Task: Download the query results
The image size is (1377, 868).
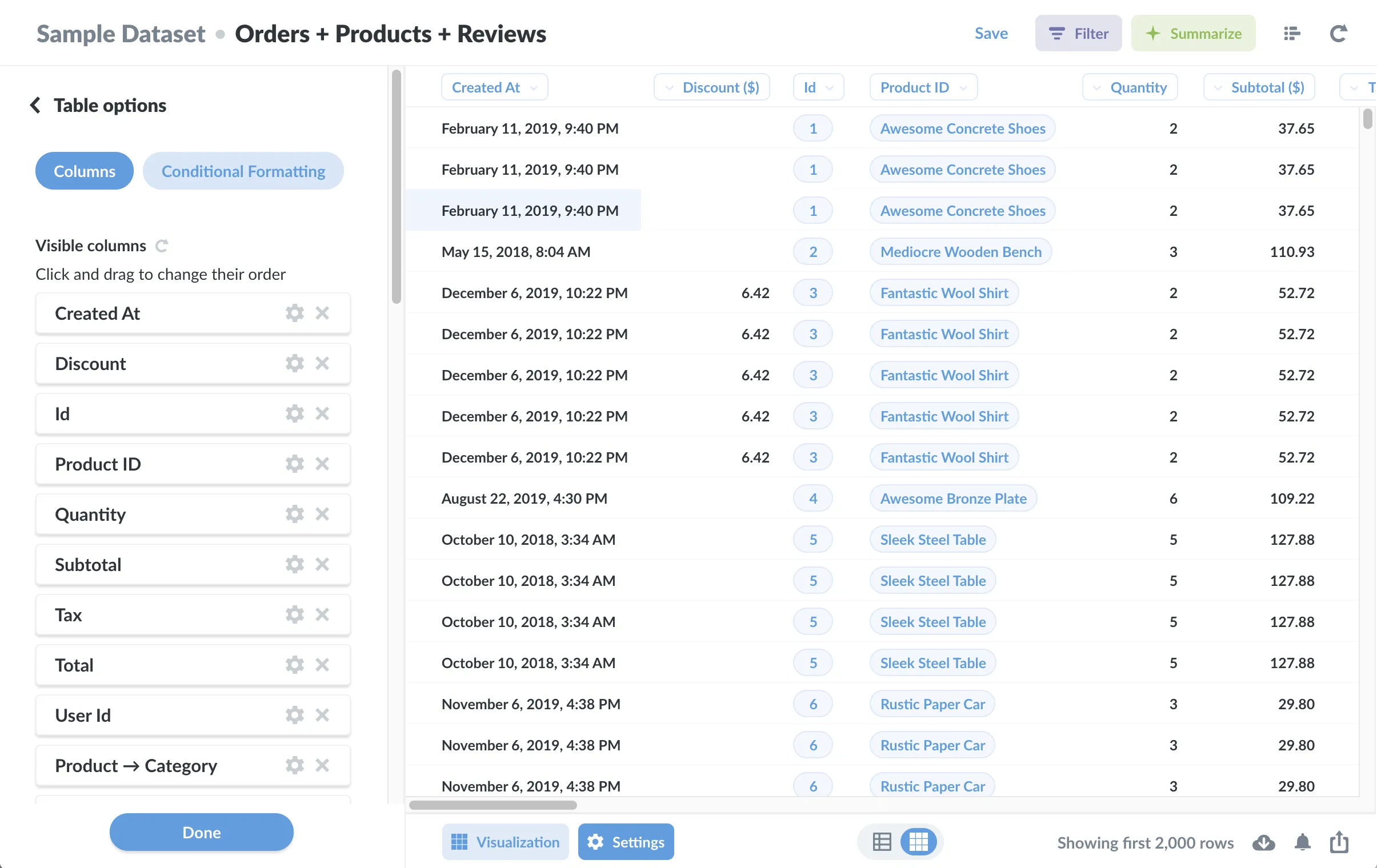Action: point(1264,842)
